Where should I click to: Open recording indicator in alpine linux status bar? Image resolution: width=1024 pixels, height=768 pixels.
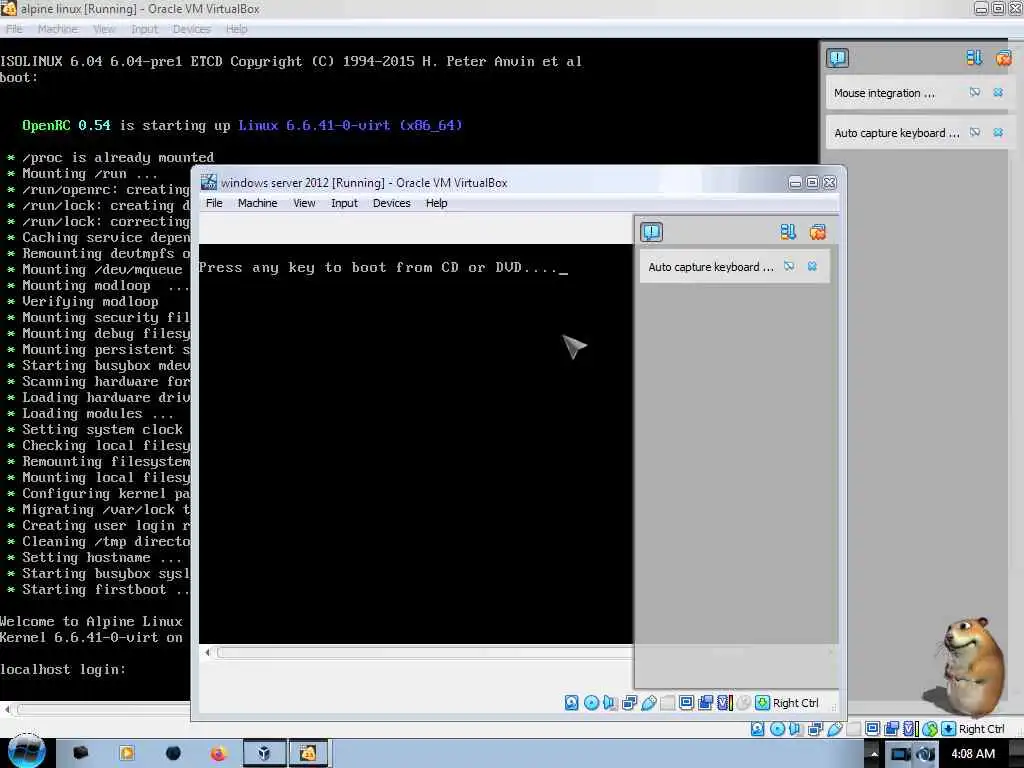click(x=891, y=729)
